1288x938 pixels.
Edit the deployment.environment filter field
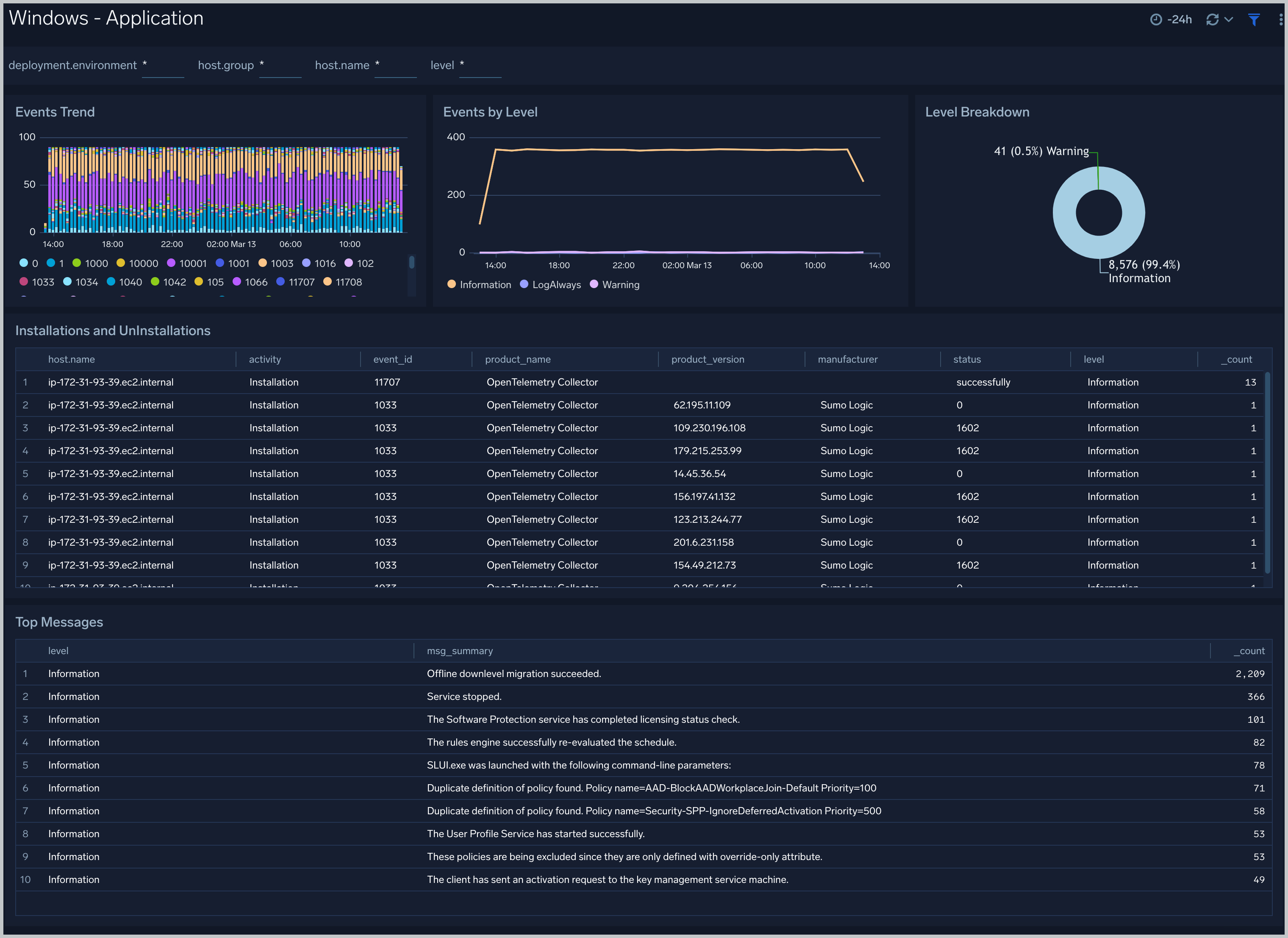[x=162, y=66]
